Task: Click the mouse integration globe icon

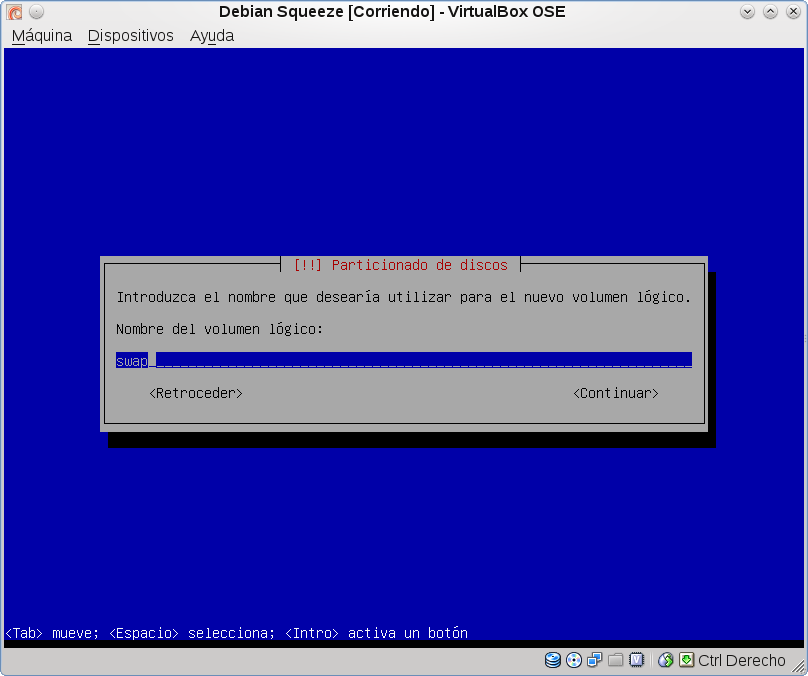Action: point(666,660)
